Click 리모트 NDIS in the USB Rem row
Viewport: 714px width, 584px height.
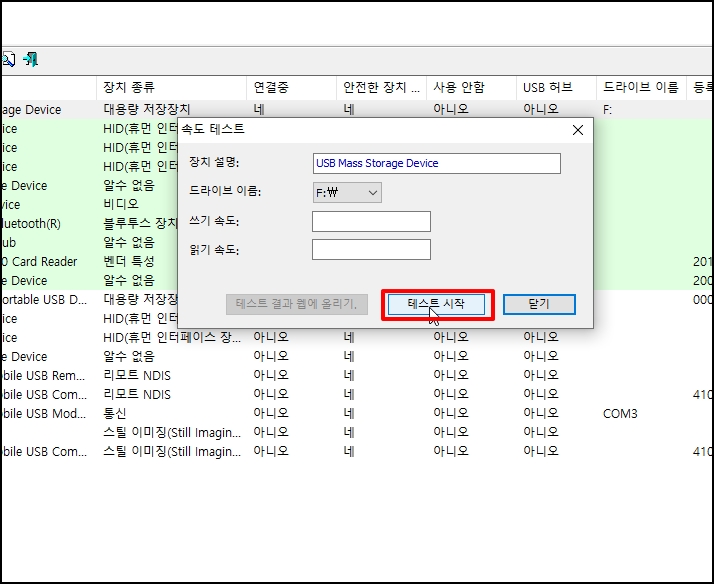(137, 376)
